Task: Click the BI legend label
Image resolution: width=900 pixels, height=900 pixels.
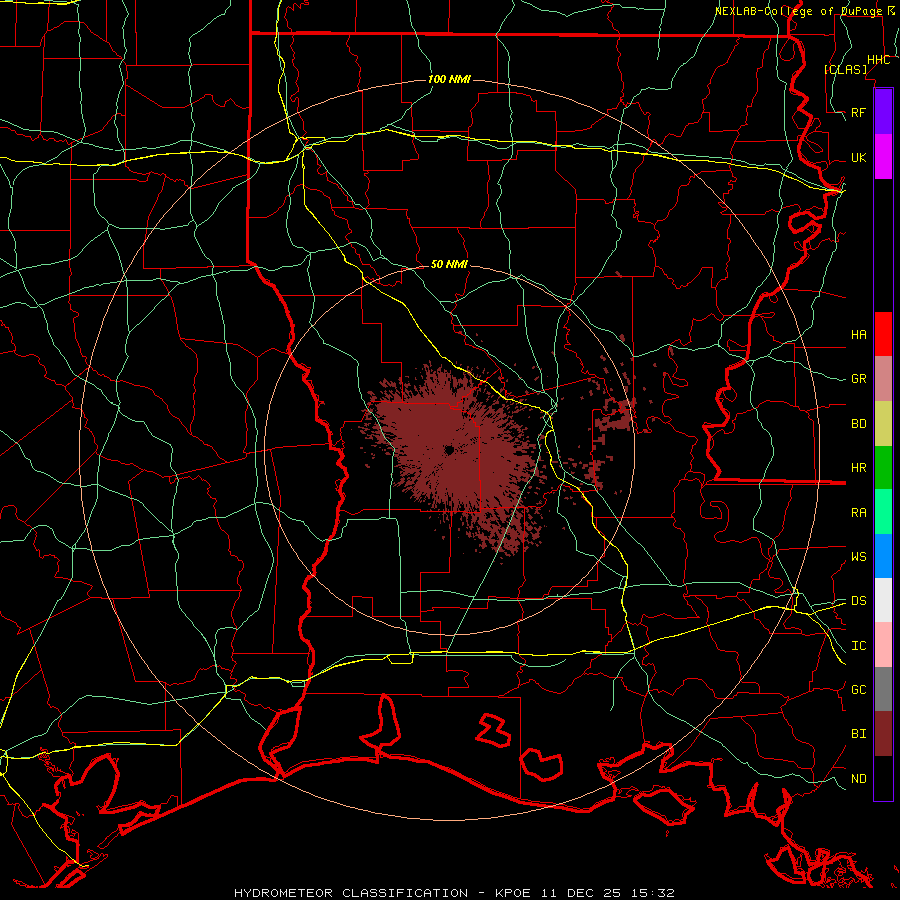Action: click(858, 734)
